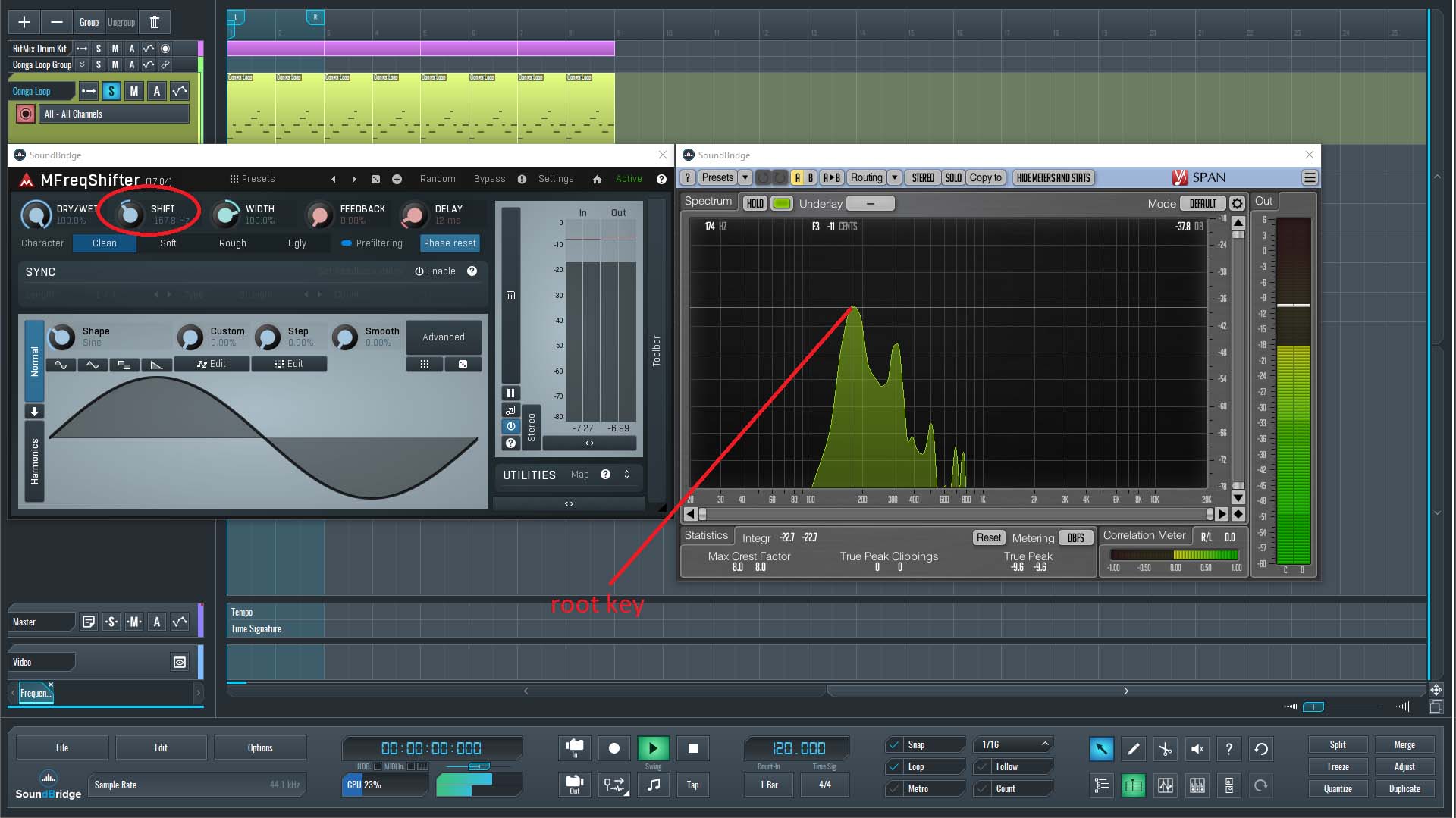Open SPAN Routing dropdown arrow

click(x=895, y=178)
